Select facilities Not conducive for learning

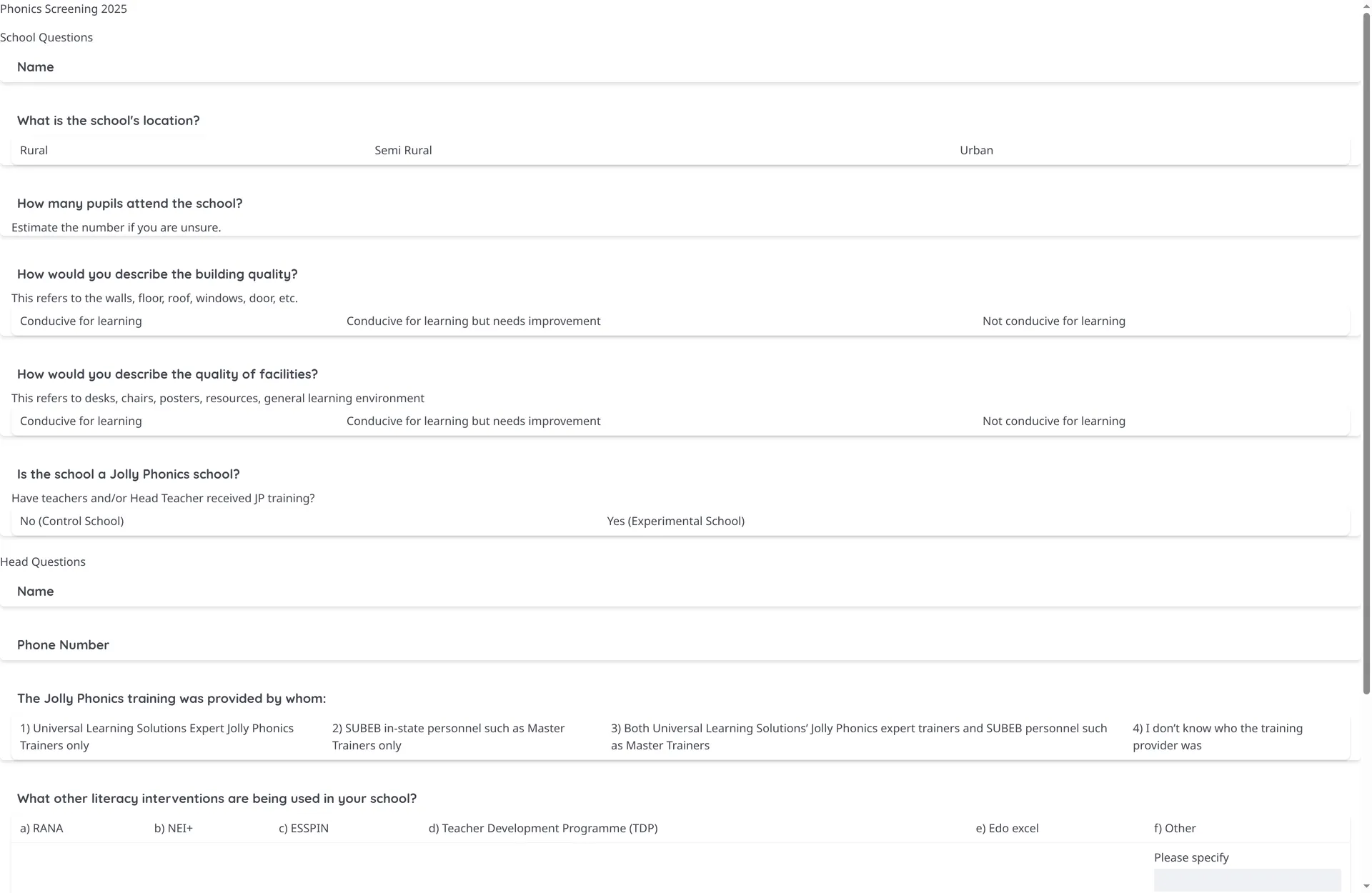pos(1053,421)
